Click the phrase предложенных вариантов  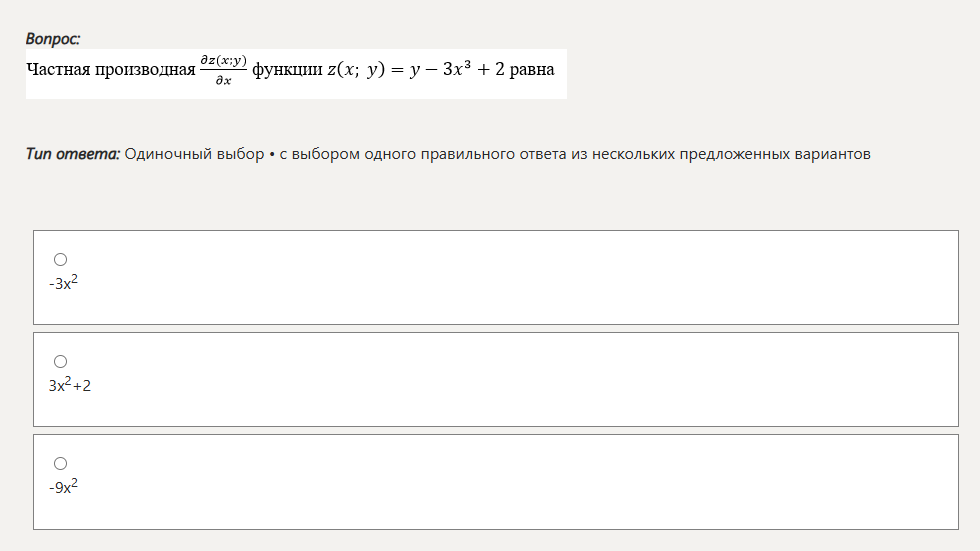click(775, 154)
